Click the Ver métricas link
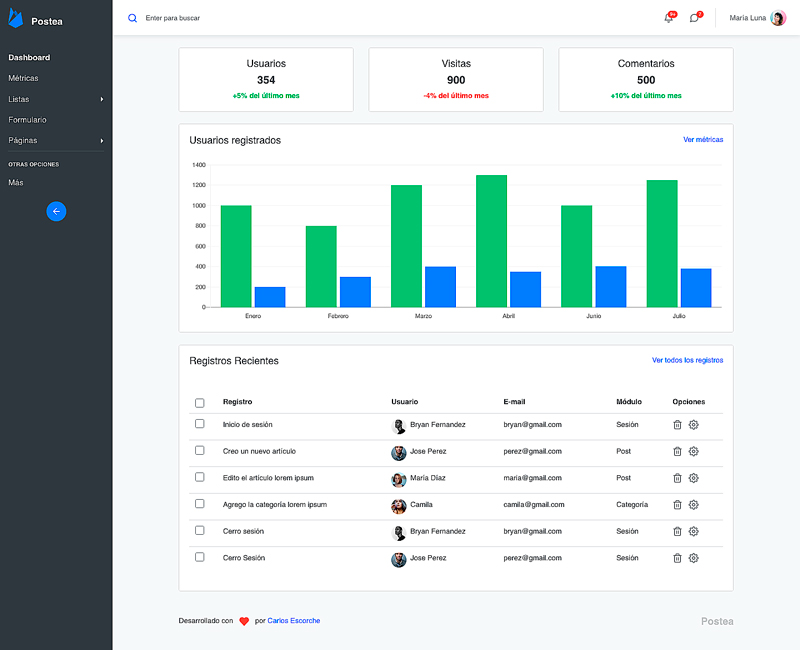800x650 pixels. [x=703, y=140]
